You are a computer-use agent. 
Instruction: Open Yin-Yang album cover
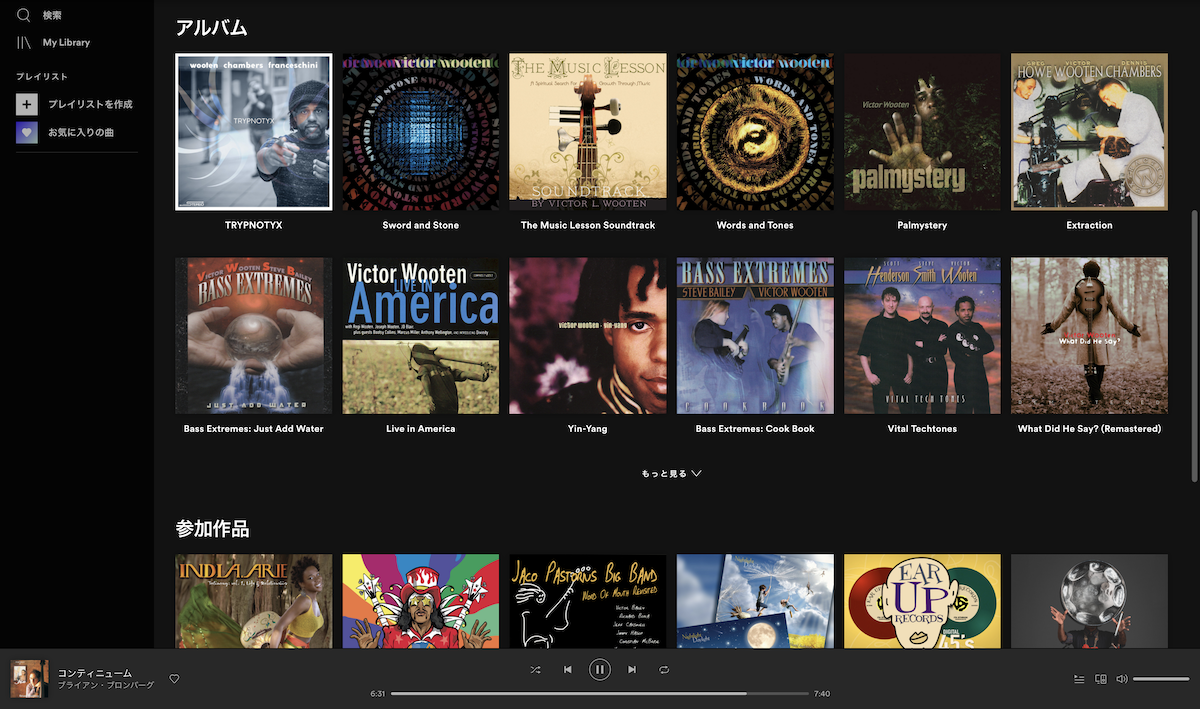[x=587, y=335]
